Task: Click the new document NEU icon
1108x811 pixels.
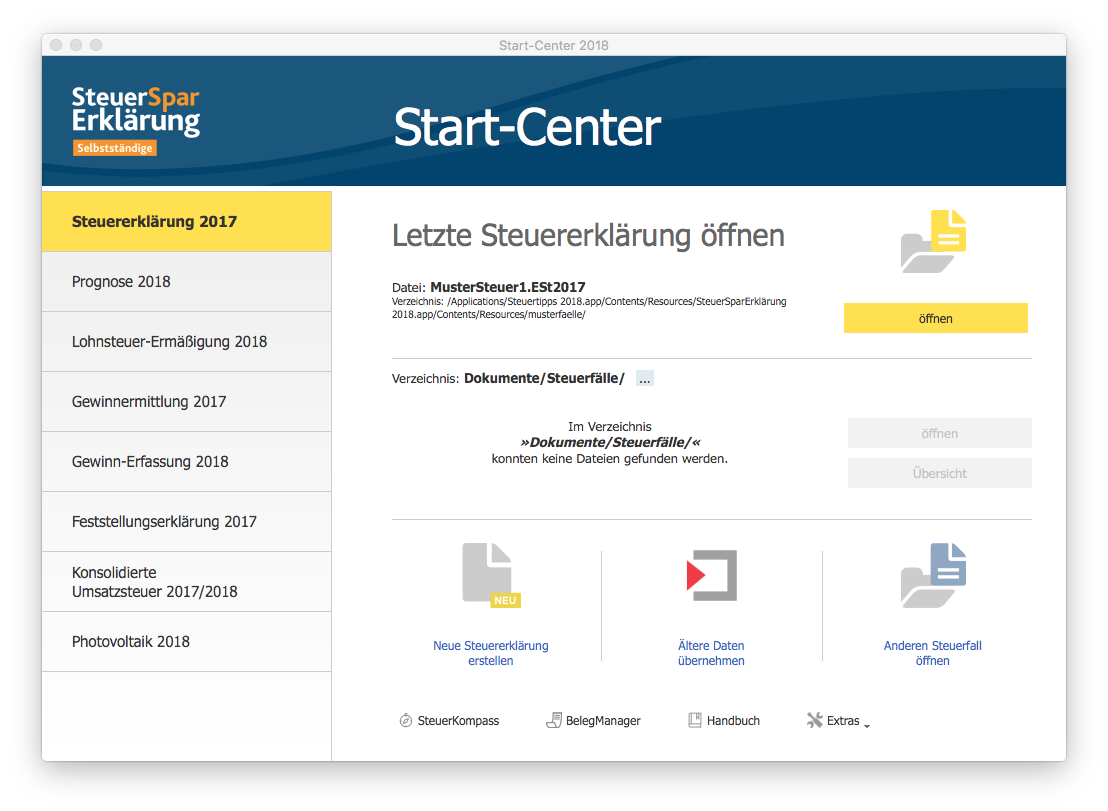Action: click(x=491, y=575)
